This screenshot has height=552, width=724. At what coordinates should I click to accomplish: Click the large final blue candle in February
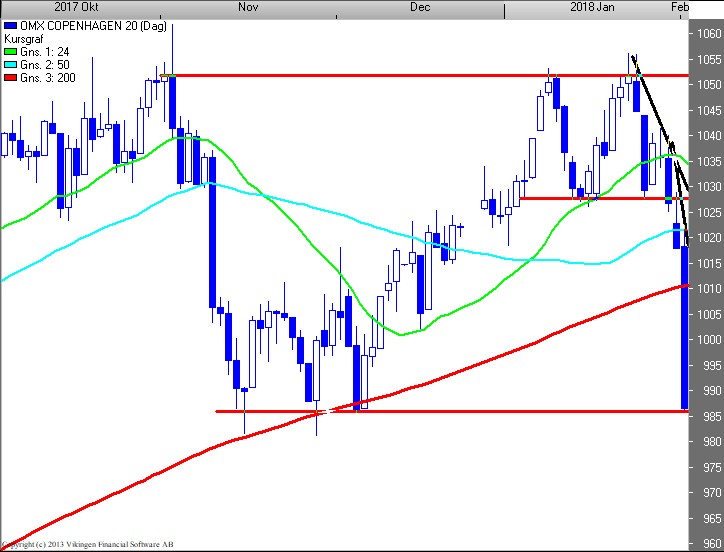click(x=685, y=330)
